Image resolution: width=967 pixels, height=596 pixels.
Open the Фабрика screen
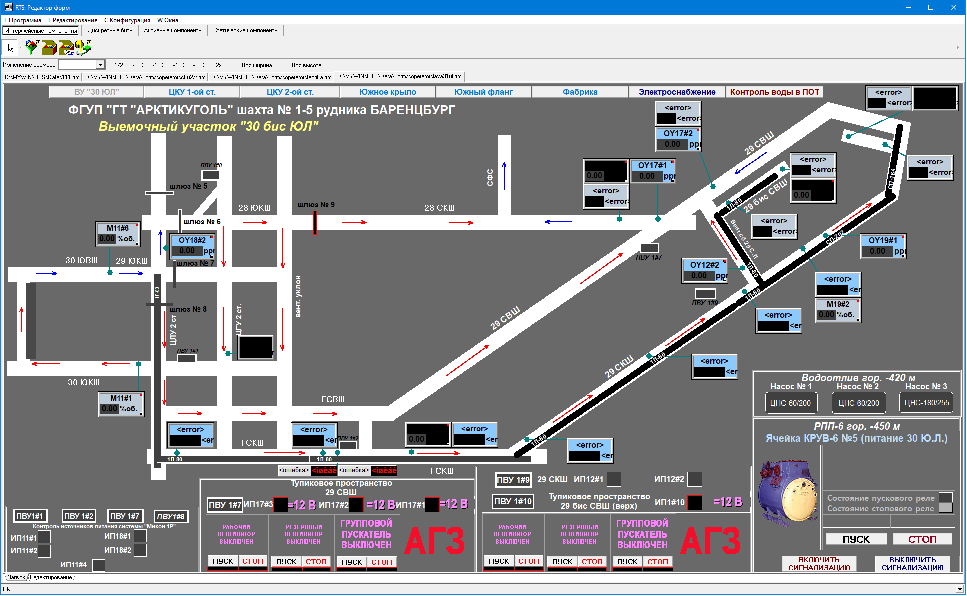(x=580, y=92)
